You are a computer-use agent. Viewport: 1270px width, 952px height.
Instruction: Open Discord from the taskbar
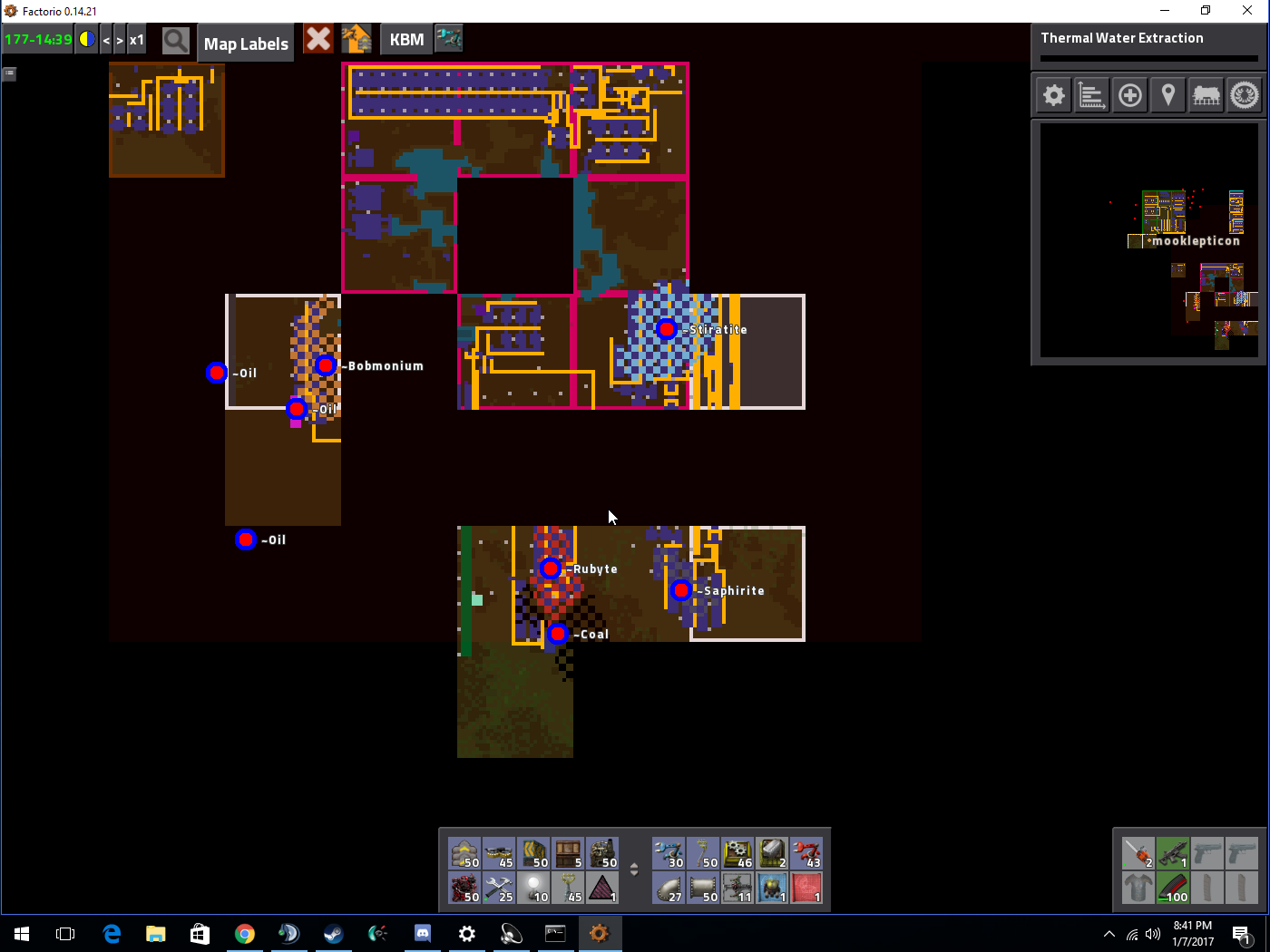[x=423, y=934]
